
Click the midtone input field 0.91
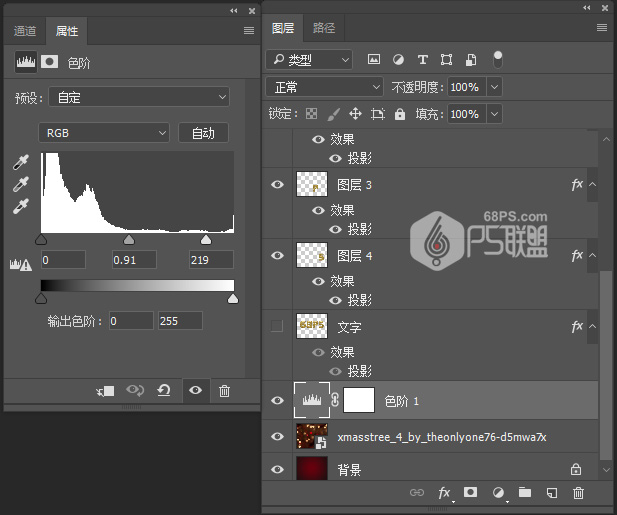coord(134,260)
